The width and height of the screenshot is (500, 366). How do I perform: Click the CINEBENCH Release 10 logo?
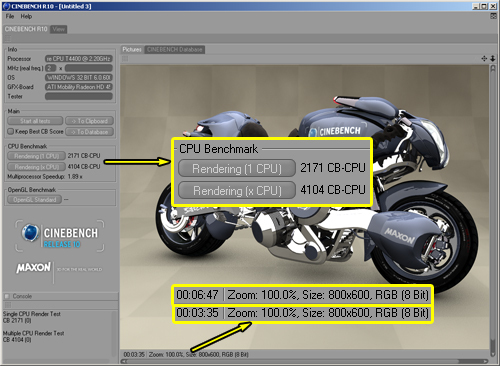60,236
